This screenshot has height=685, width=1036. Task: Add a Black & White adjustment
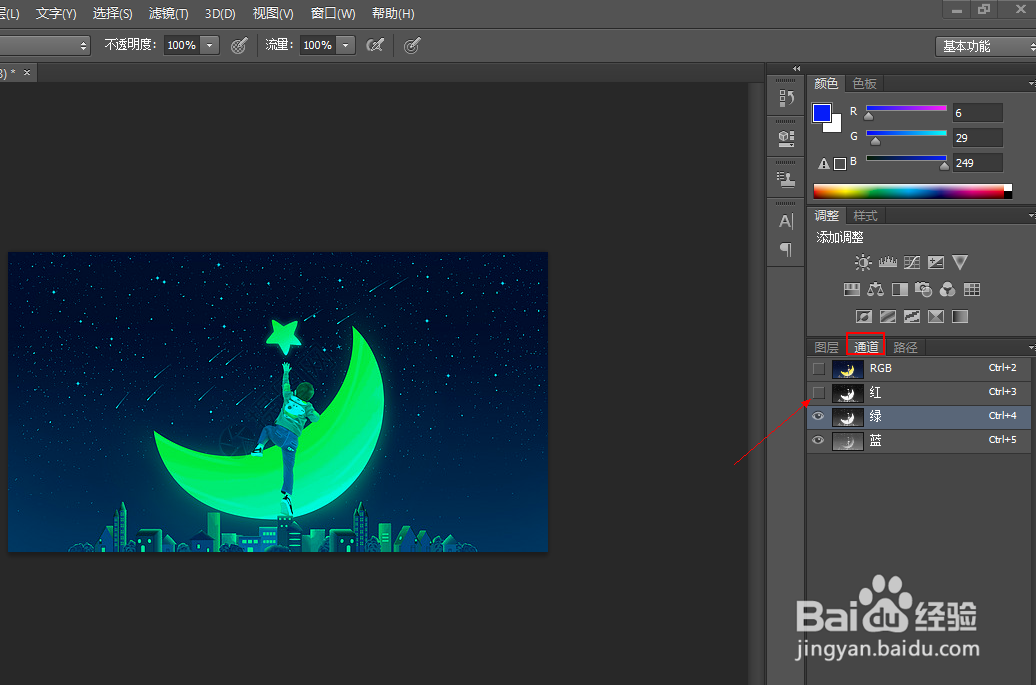tap(900, 289)
